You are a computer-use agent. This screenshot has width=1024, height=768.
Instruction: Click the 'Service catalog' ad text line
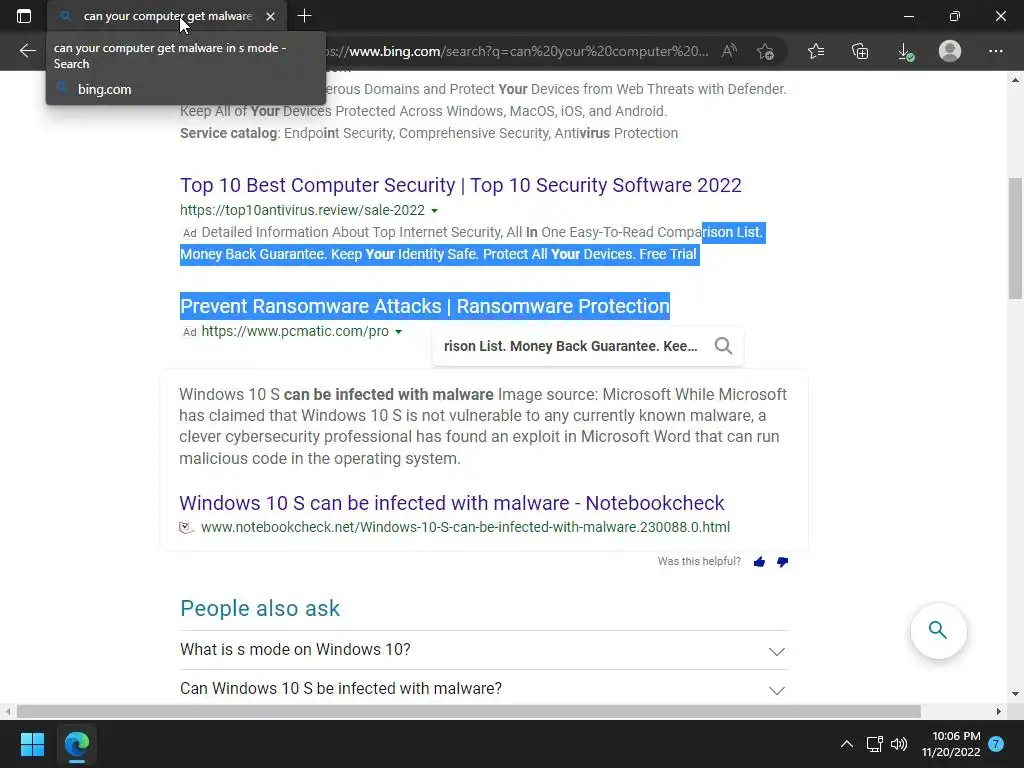[x=429, y=133]
